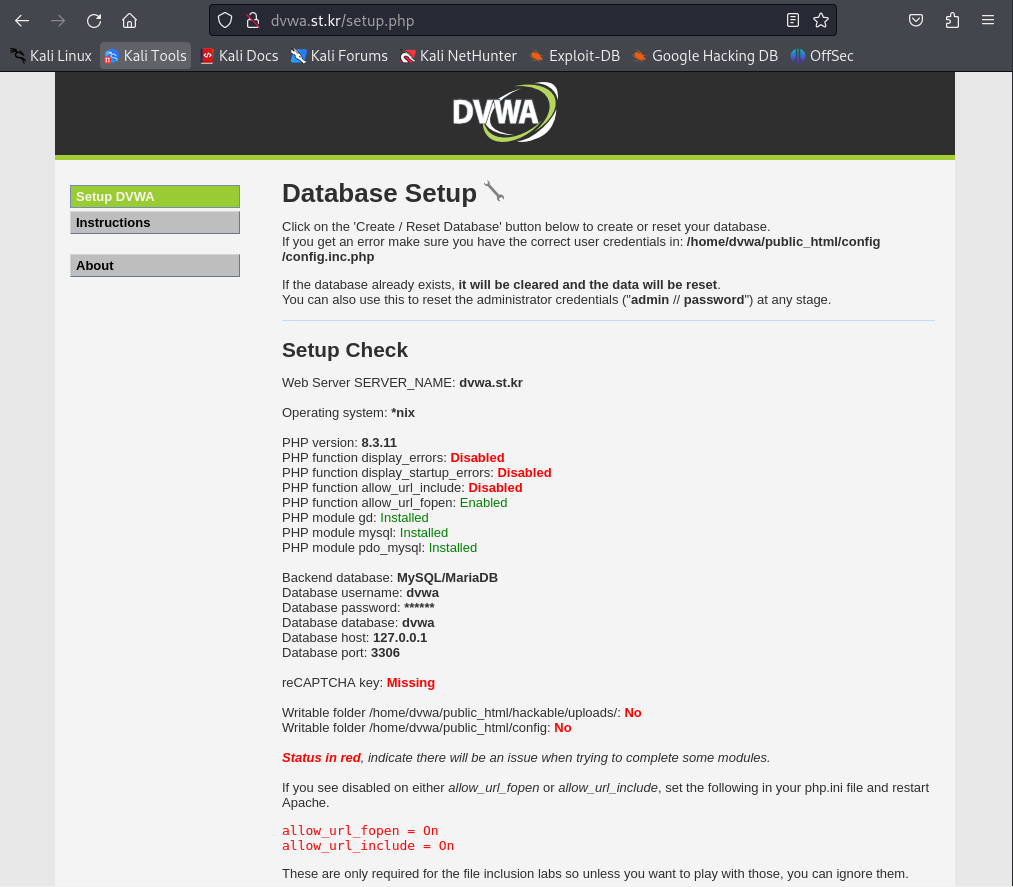Screen dimensions: 1013x887
Task: Click Database host value 127.0.0.1
Action: (x=400, y=638)
